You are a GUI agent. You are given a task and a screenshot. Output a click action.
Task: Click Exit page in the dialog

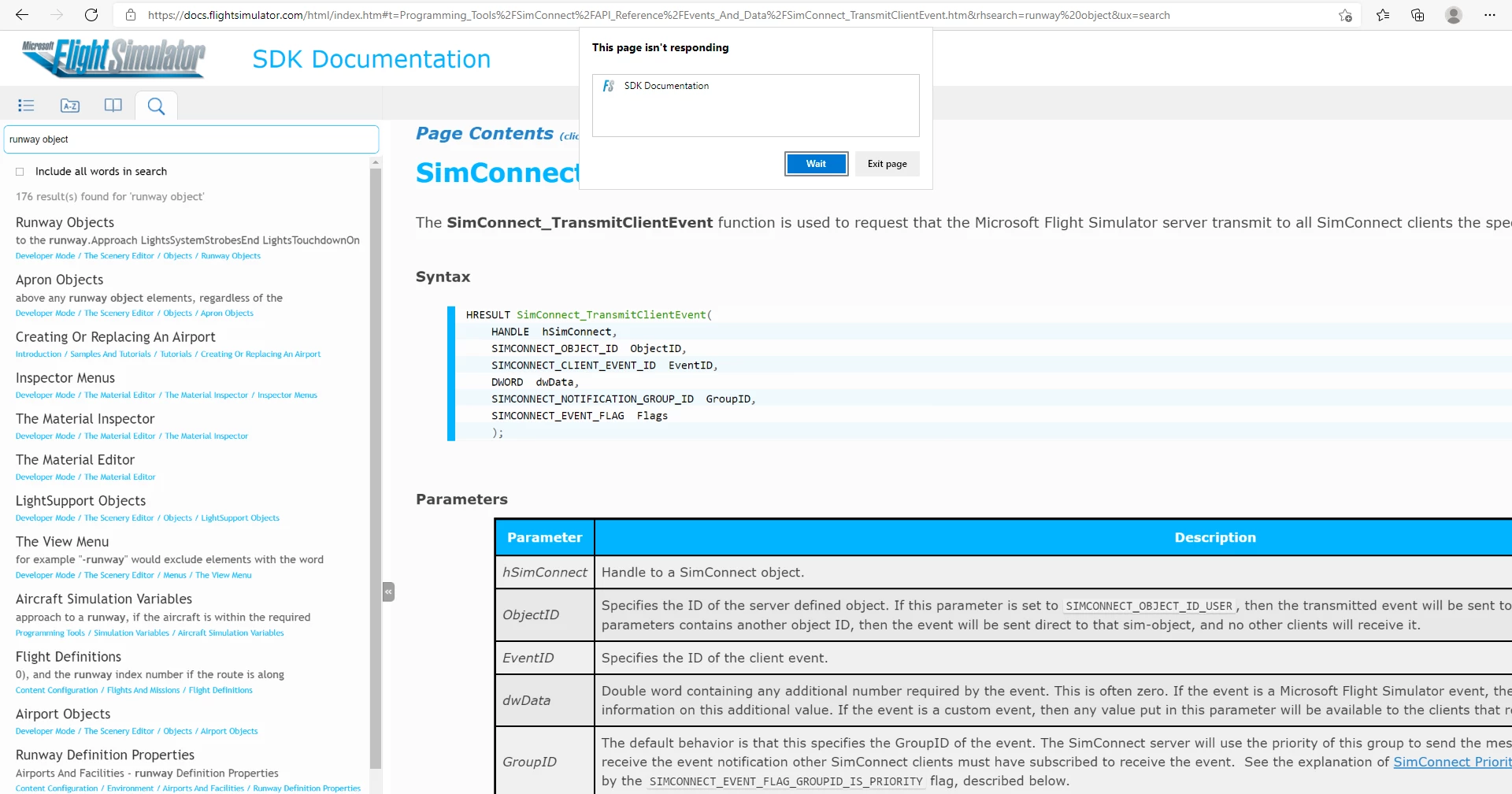pyautogui.click(x=887, y=164)
